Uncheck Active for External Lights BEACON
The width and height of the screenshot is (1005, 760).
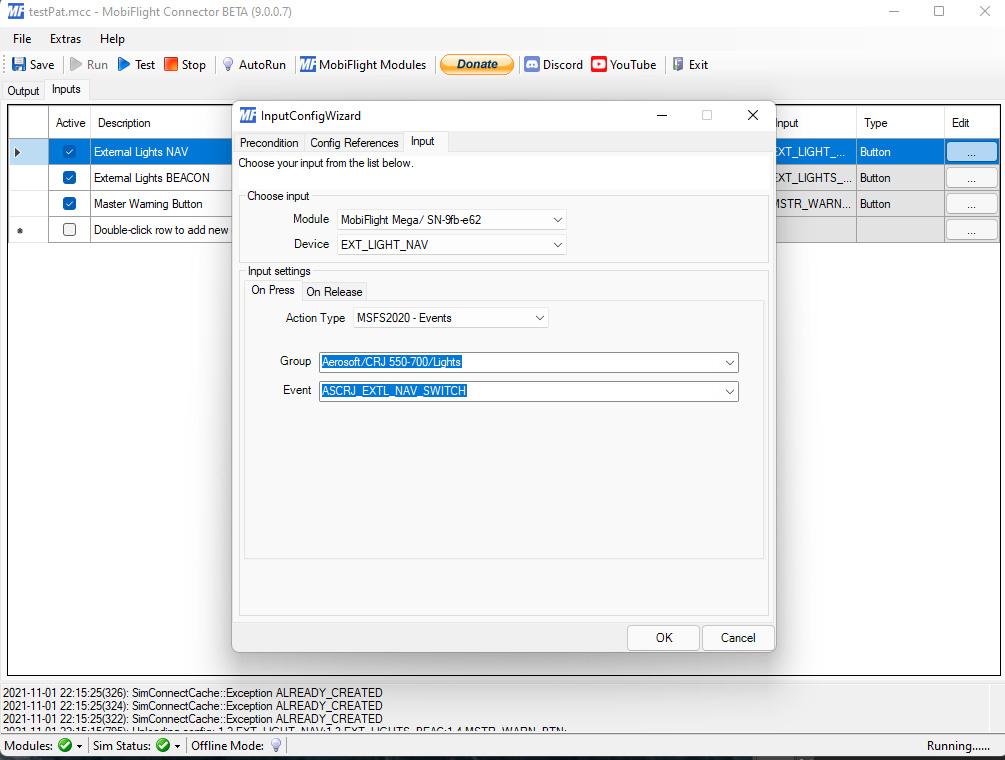point(69,178)
